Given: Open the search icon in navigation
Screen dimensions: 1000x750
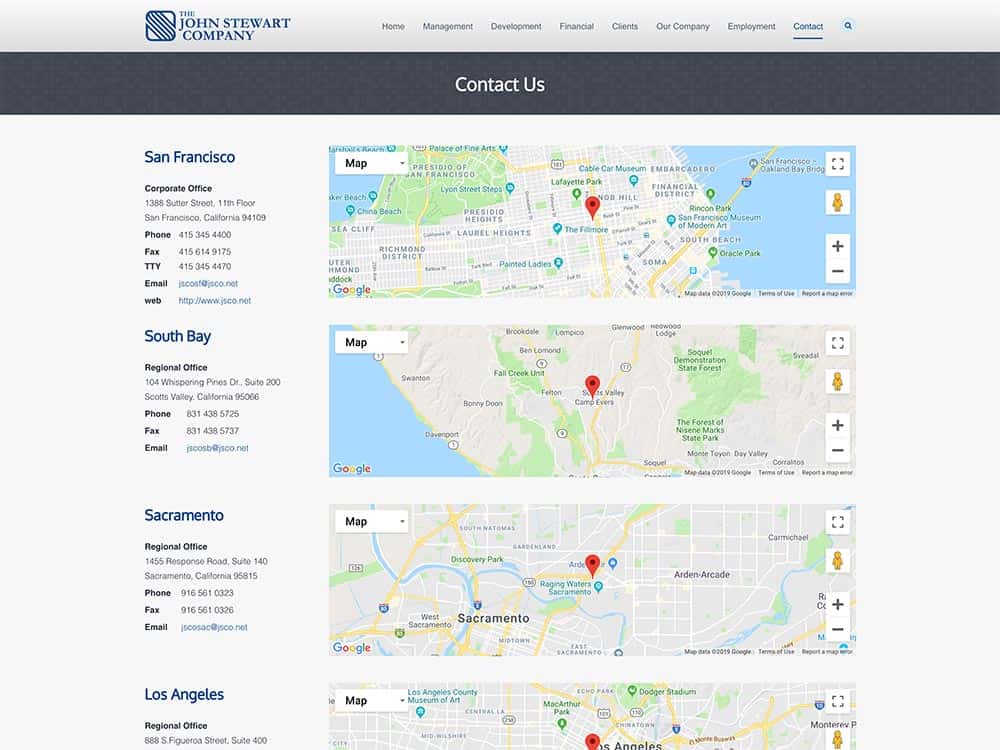Looking at the screenshot, I should click(x=848, y=26).
